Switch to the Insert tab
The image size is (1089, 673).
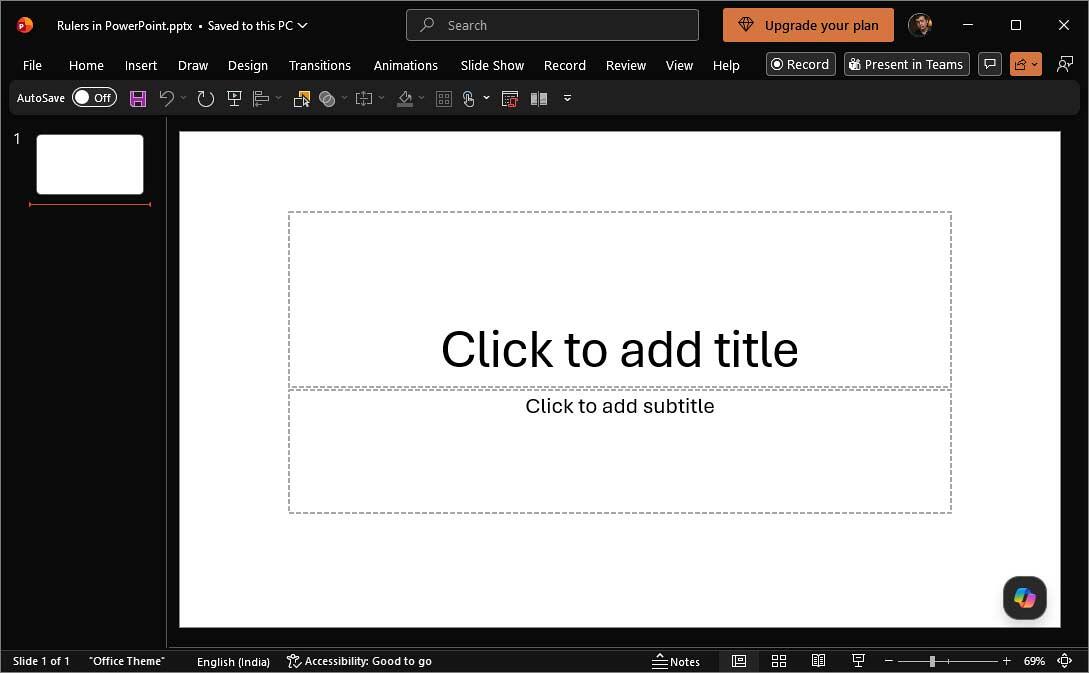coord(141,65)
